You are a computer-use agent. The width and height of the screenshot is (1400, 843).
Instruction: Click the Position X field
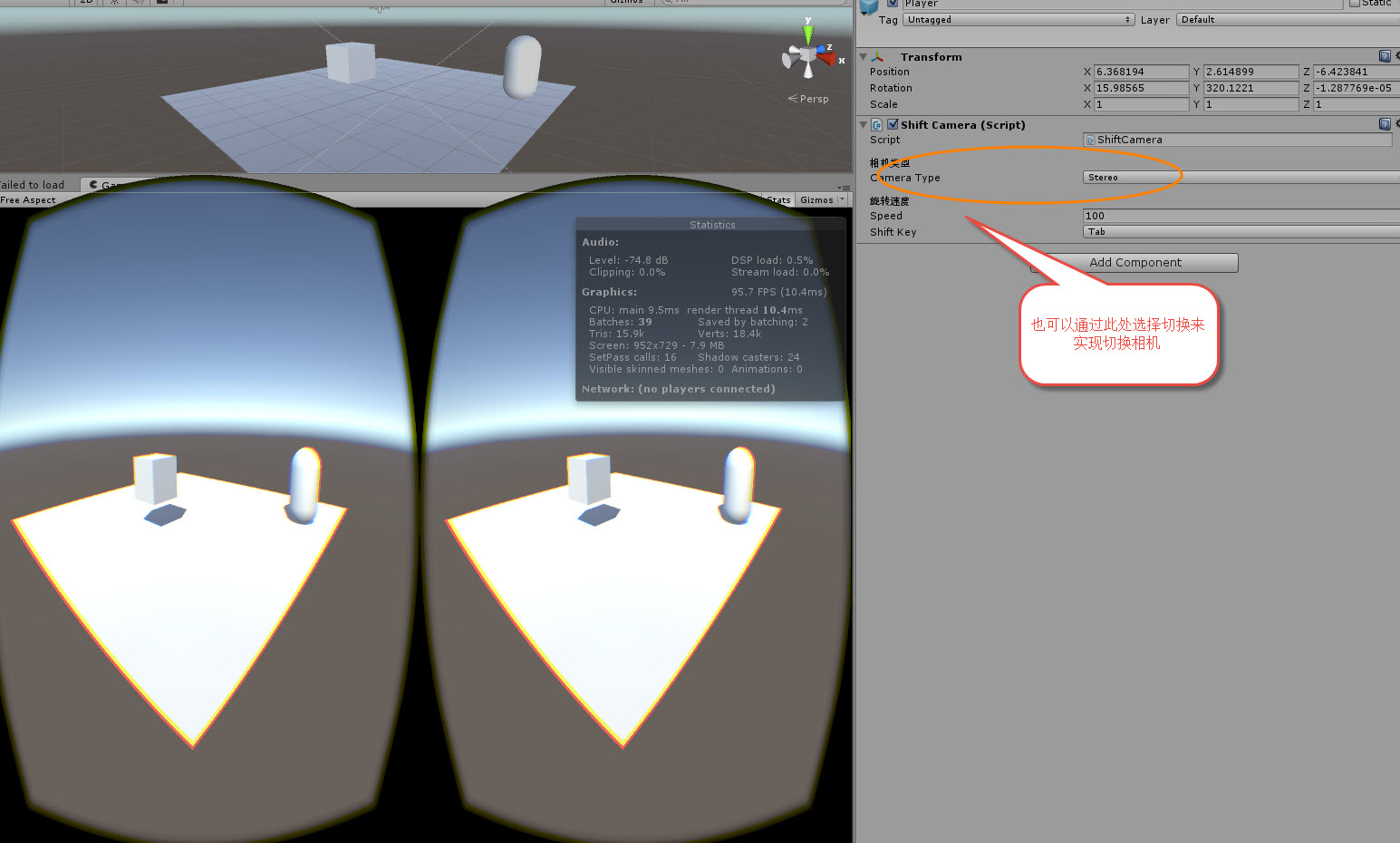[x=1141, y=72]
